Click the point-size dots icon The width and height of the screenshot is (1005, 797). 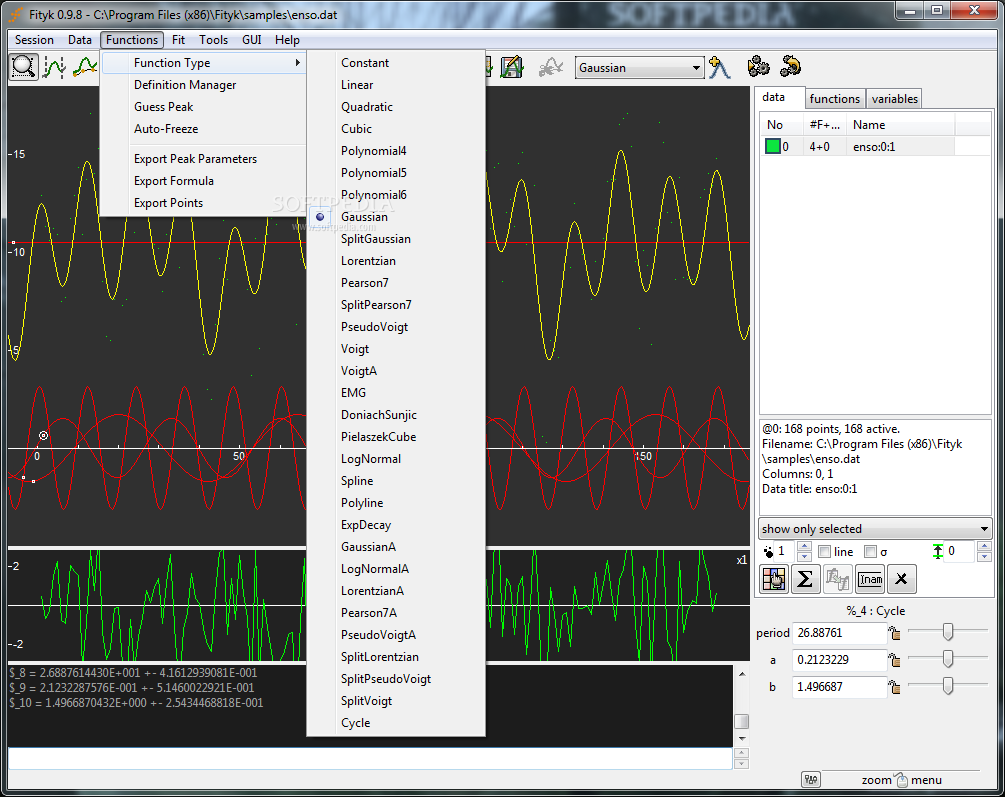click(768, 551)
